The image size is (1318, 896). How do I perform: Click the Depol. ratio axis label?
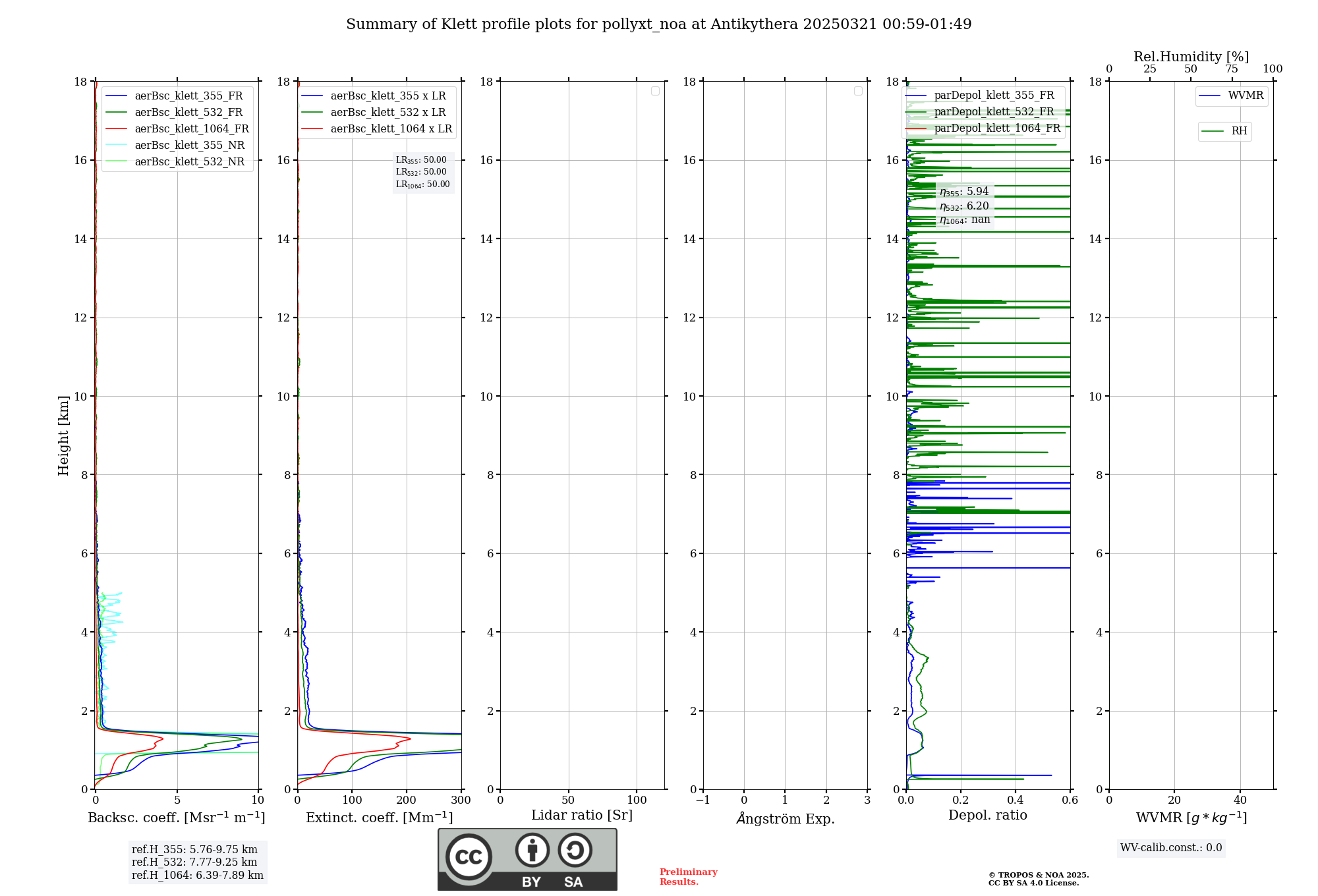click(x=988, y=816)
